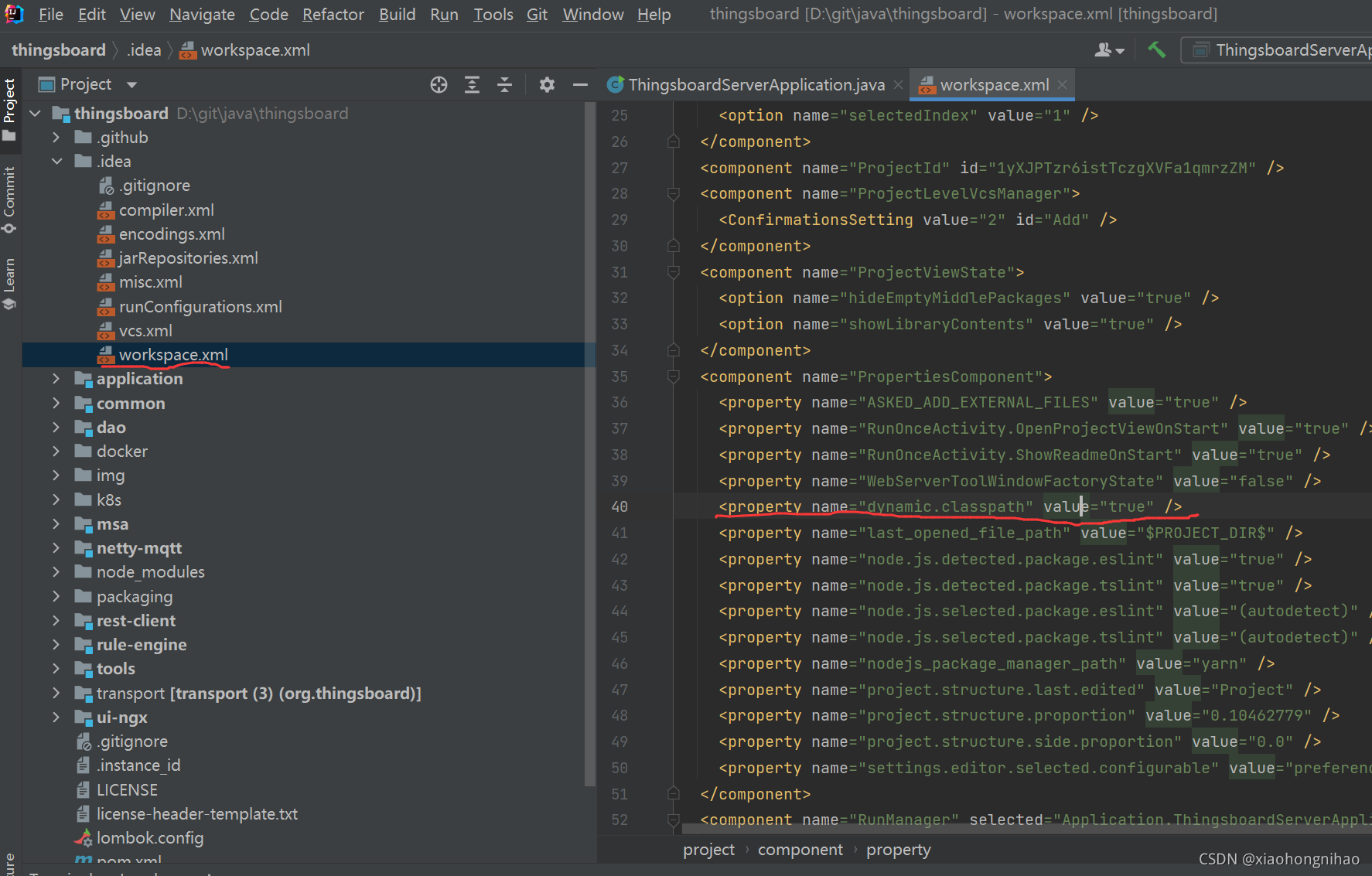
Task: Click the Expand All icon in Project panel
Action: pyautogui.click(x=472, y=85)
